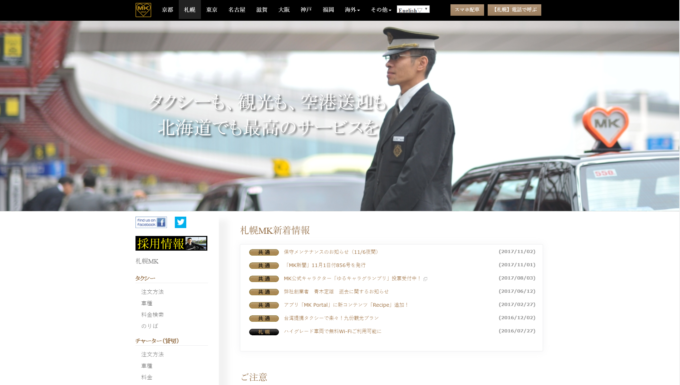The height and width of the screenshot is (385, 680).
Task: Open the Find us on Facebook badge
Action: pos(151,222)
